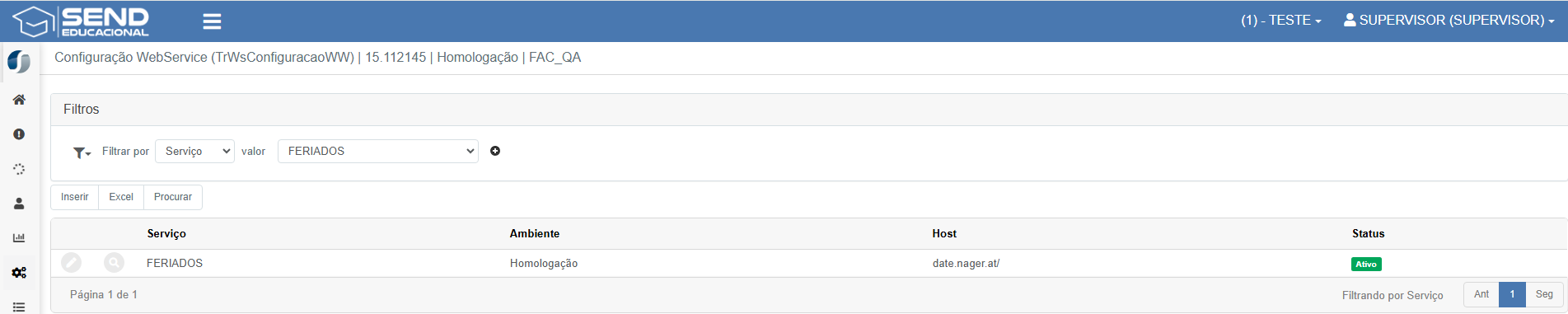Open the hamburger menu in header
Screen dimensions: 1568x314
(212, 21)
